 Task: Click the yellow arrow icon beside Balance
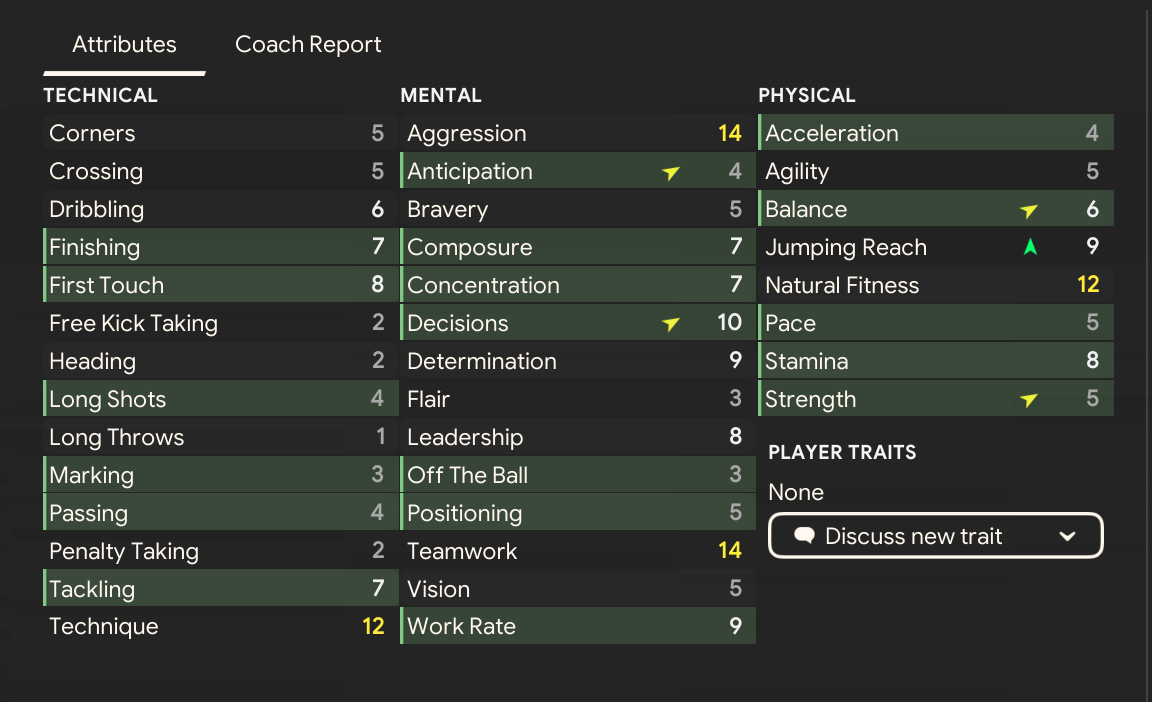pos(1028,210)
